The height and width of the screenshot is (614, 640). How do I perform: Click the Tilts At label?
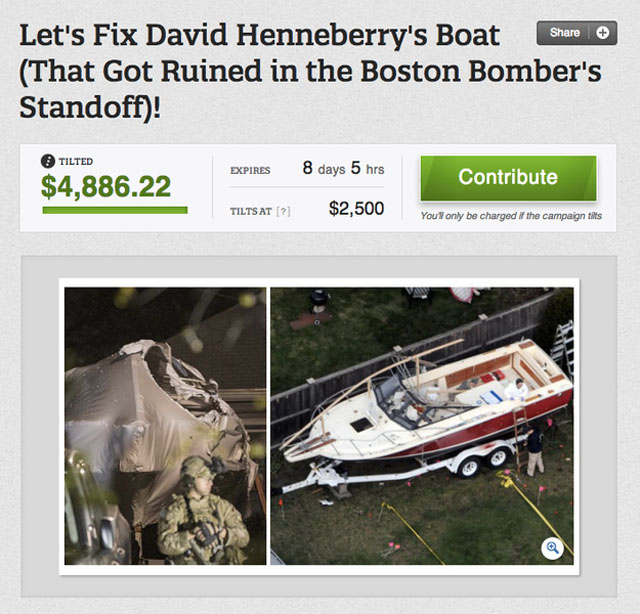251,211
